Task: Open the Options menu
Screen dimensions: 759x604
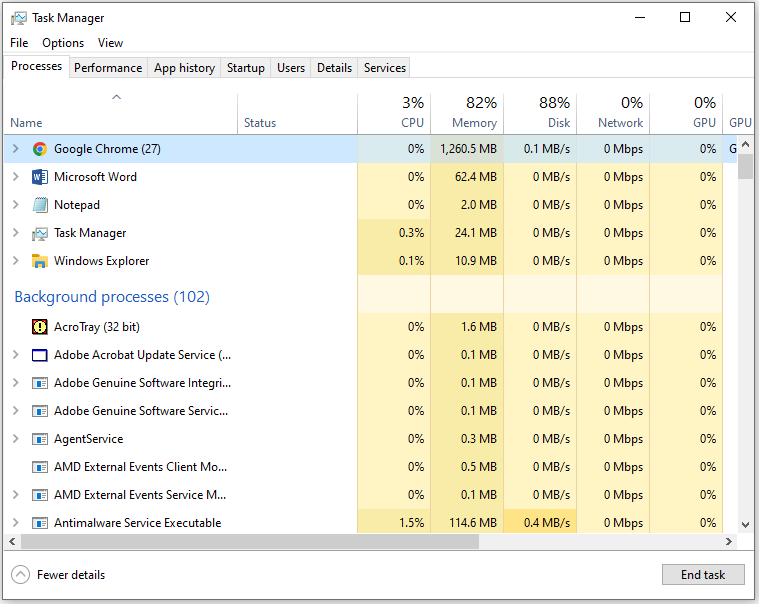Action: pyautogui.click(x=63, y=43)
